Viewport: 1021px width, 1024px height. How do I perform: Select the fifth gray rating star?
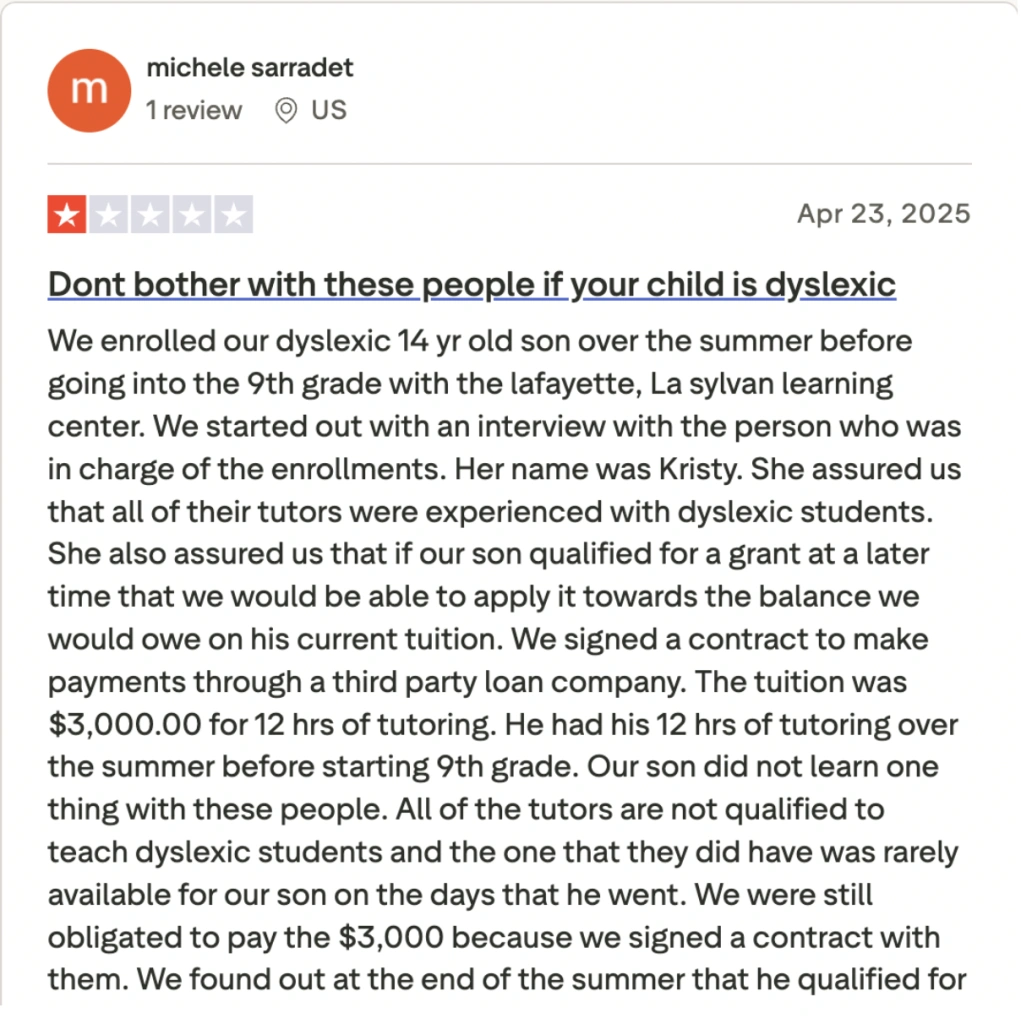tap(233, 215)
